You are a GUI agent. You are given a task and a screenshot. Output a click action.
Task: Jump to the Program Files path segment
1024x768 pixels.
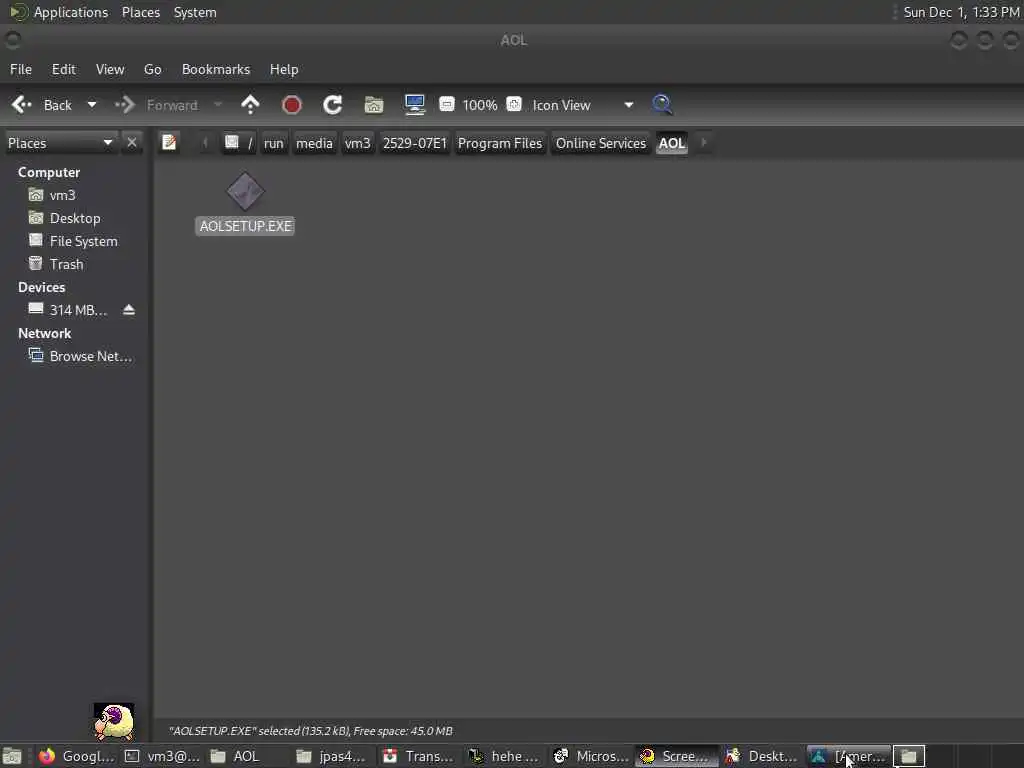(500, 143)
